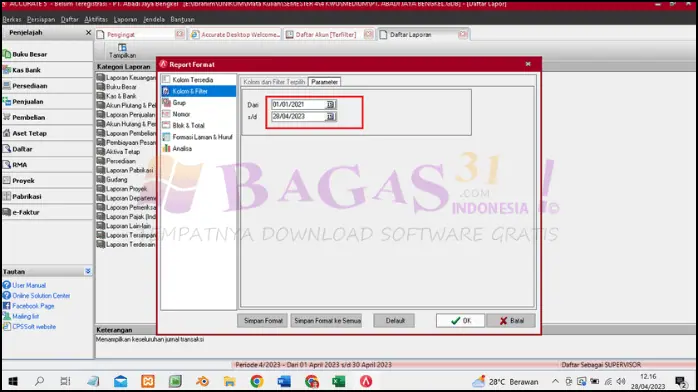Select the Analisa chart icon
The height and width of the screenshot is (392, 698).
tap(166, 149)
